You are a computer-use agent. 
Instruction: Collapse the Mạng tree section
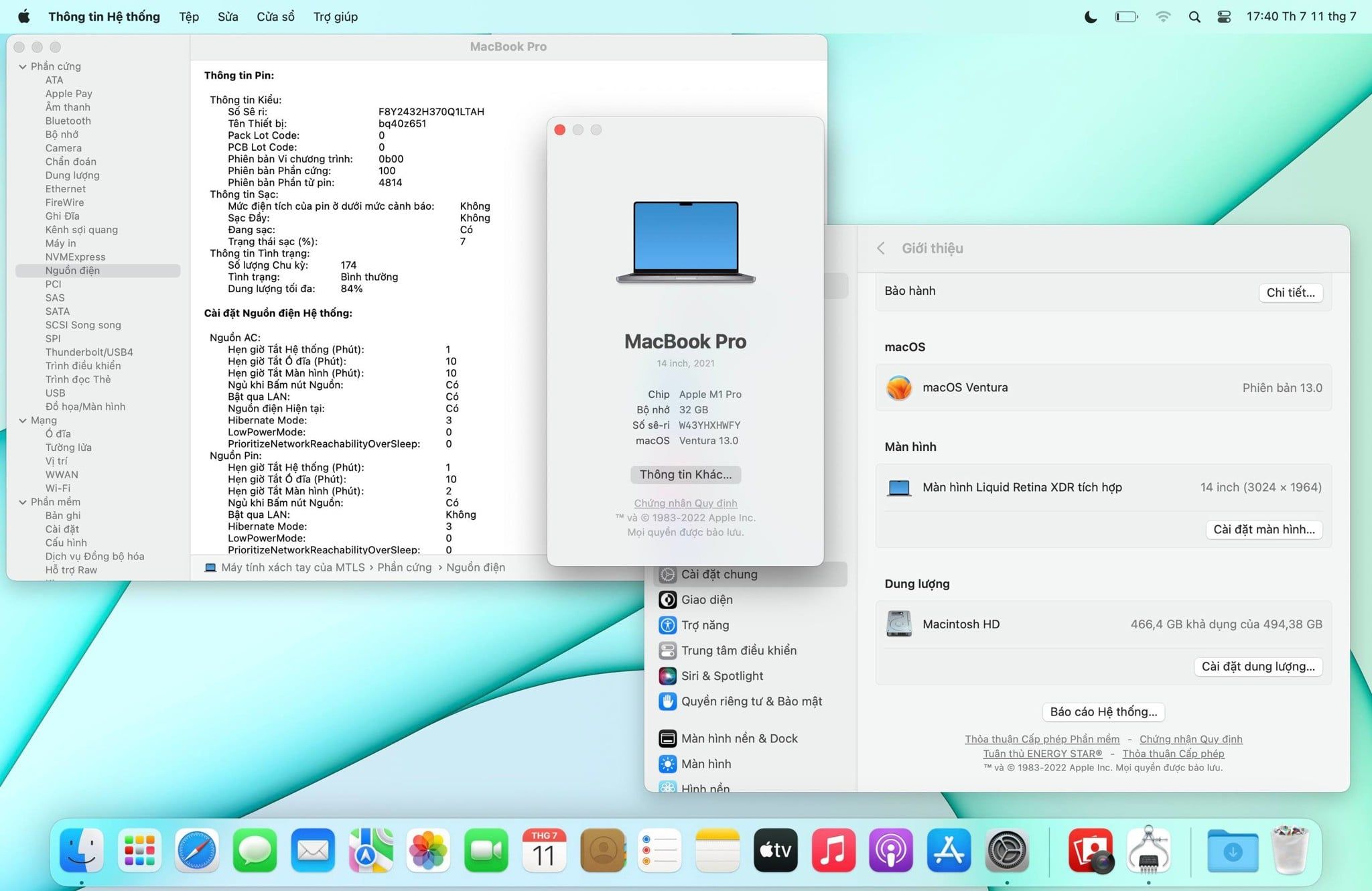click(23, 420)
